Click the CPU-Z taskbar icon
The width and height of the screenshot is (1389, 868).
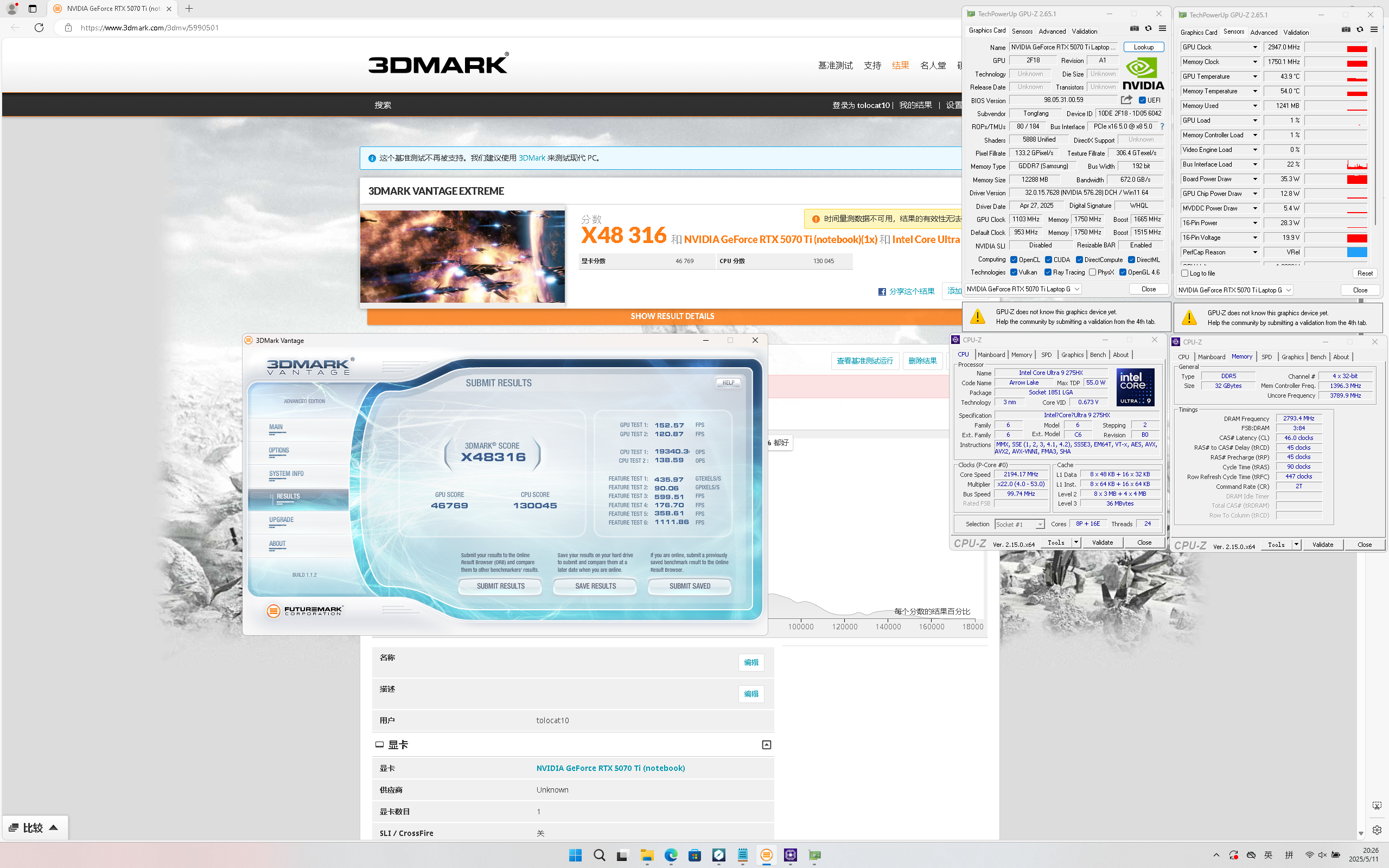791,856
